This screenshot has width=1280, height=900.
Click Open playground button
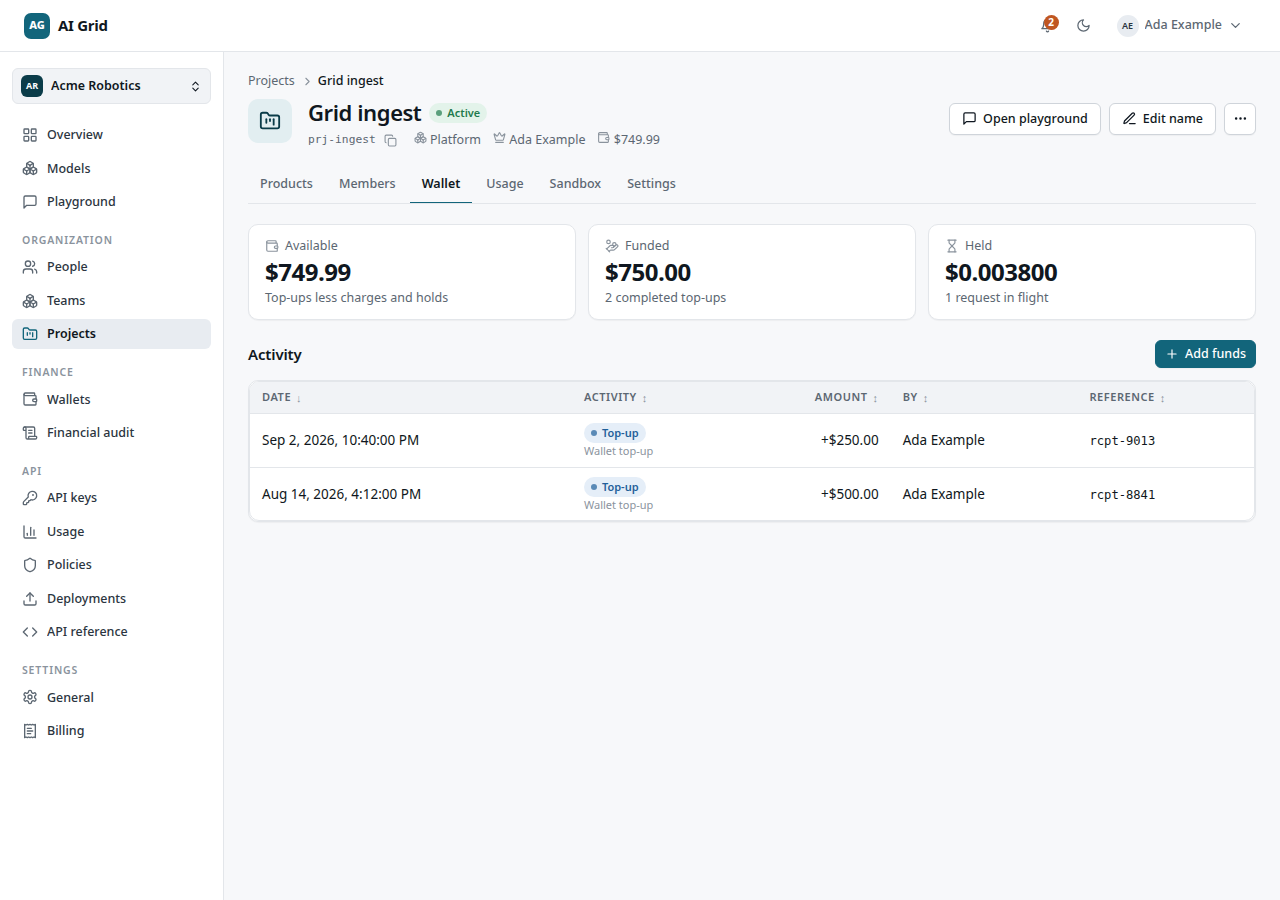coord(1025,118)
